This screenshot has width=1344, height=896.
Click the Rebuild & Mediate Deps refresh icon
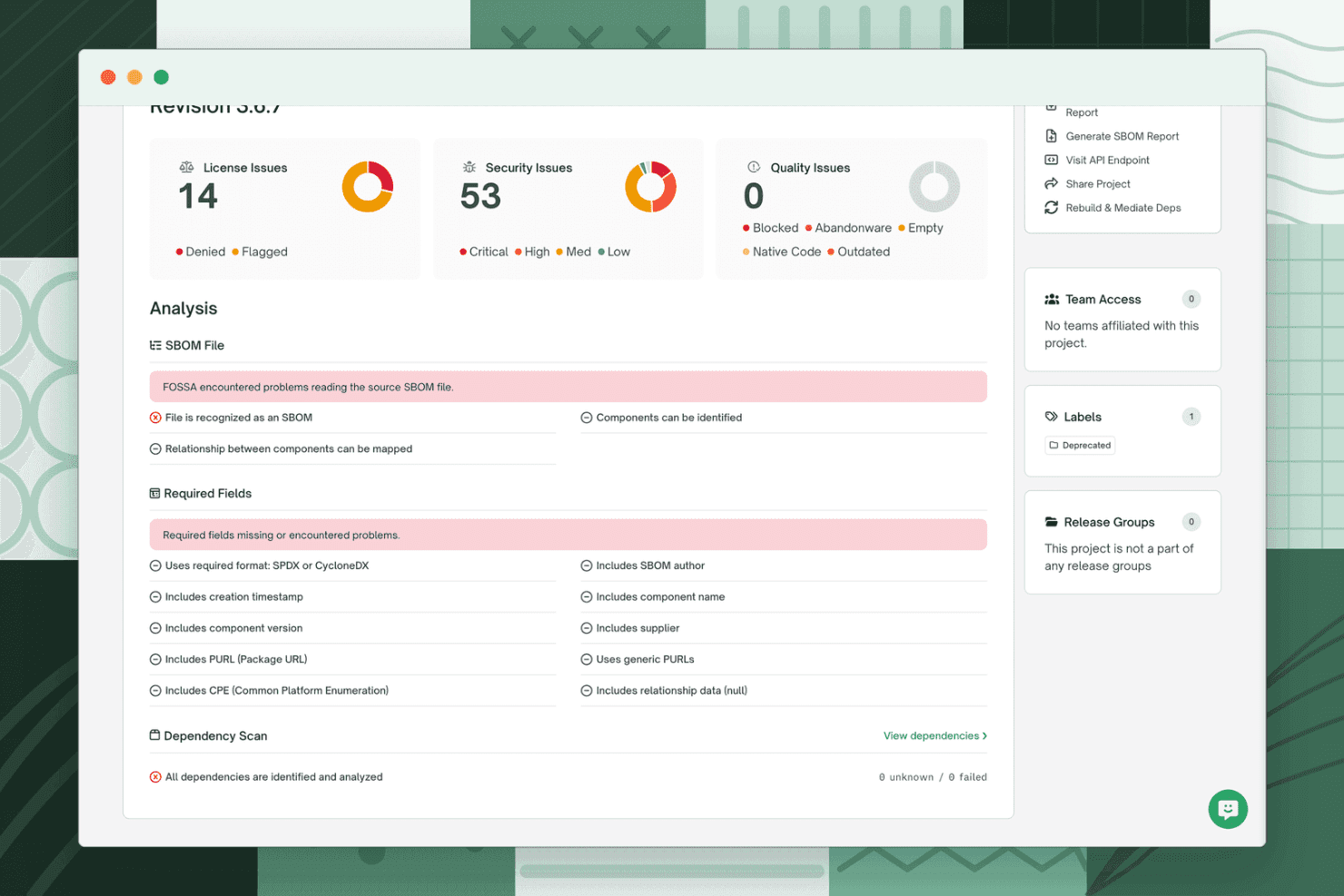(1051, 208)
